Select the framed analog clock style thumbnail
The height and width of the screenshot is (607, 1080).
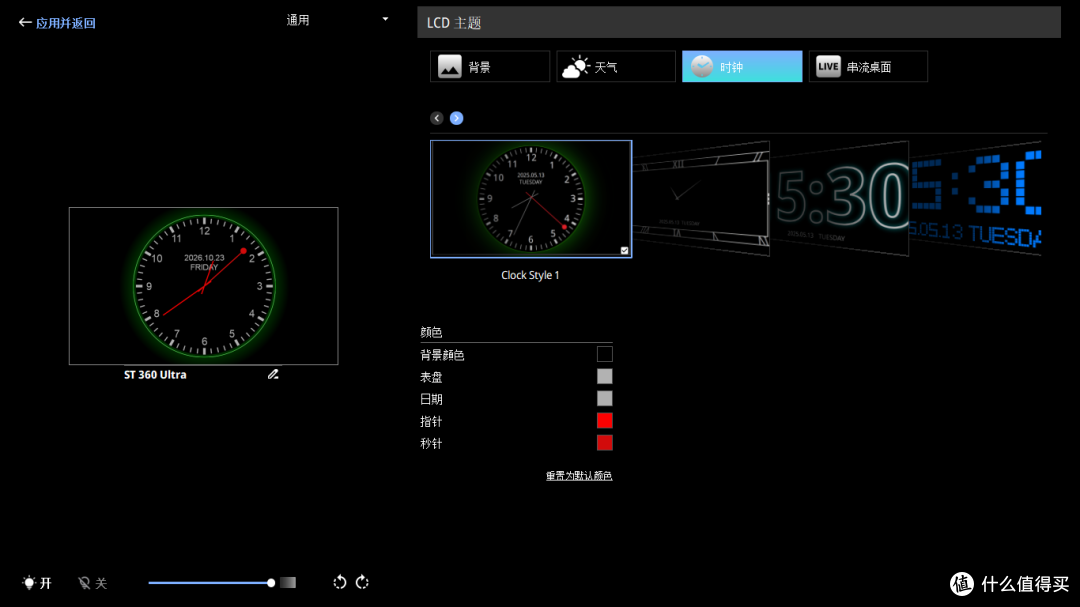pos(700,198)
